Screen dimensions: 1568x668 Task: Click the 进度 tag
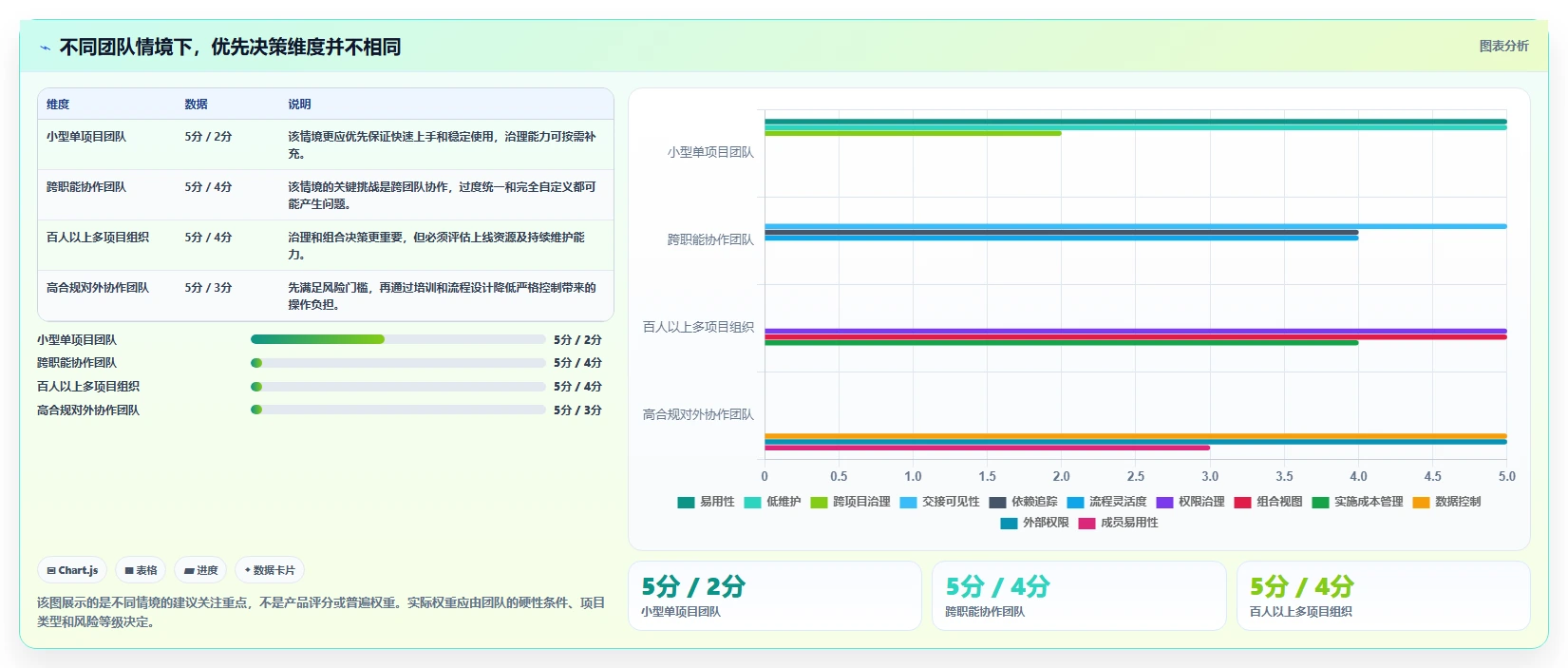point(200,570)
